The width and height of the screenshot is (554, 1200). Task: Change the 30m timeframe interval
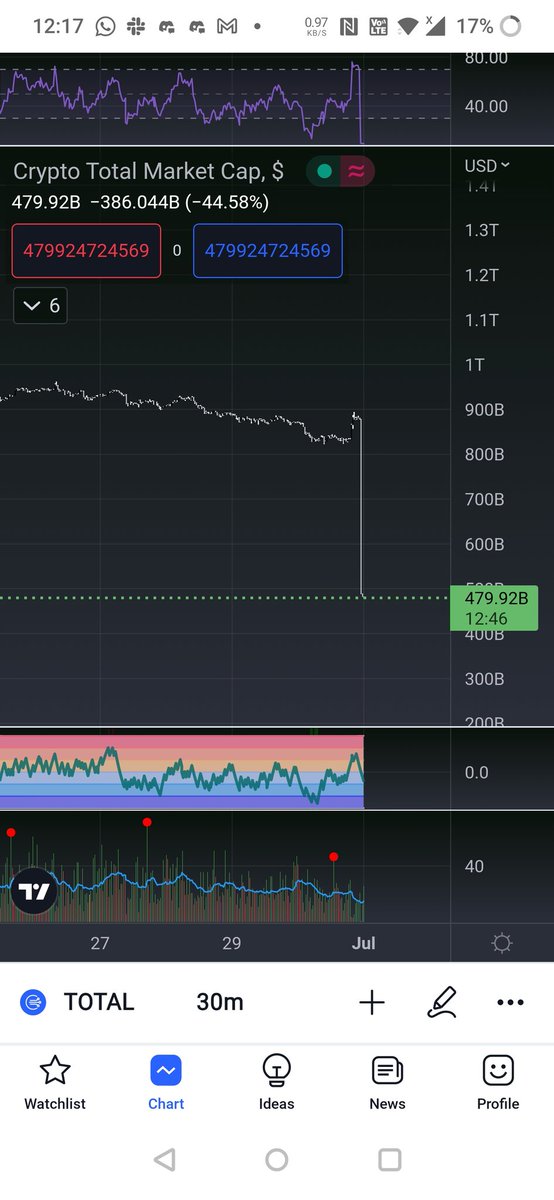tap(220, 1002)
